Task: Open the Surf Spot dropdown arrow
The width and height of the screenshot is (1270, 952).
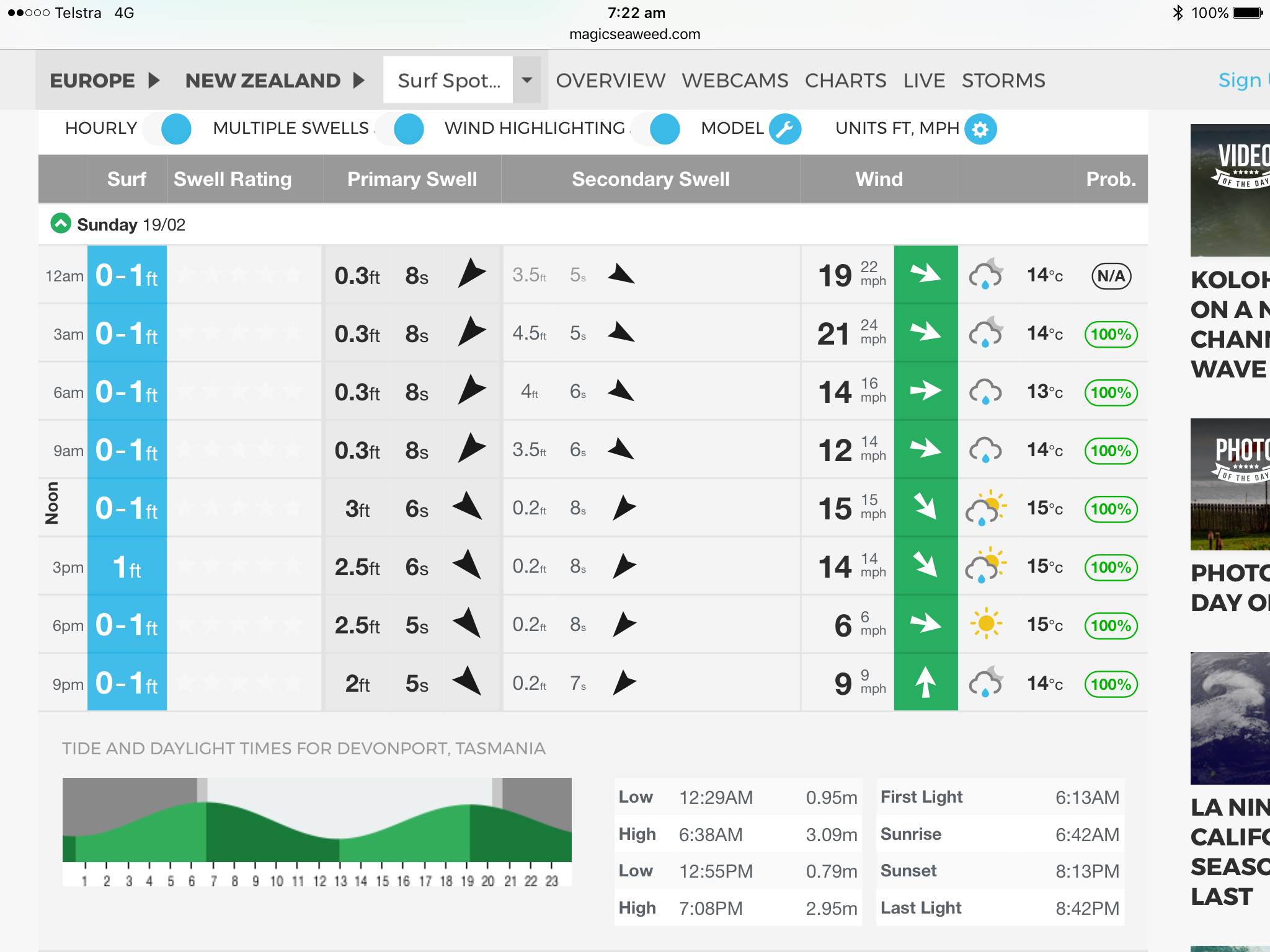Action: [x=526, y=80]
